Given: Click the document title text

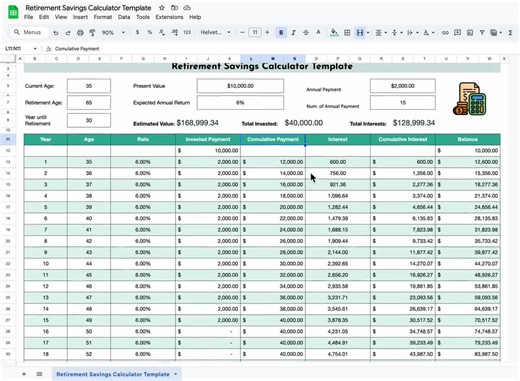Looking at the screenshot, I should click(x=88, y=8).
